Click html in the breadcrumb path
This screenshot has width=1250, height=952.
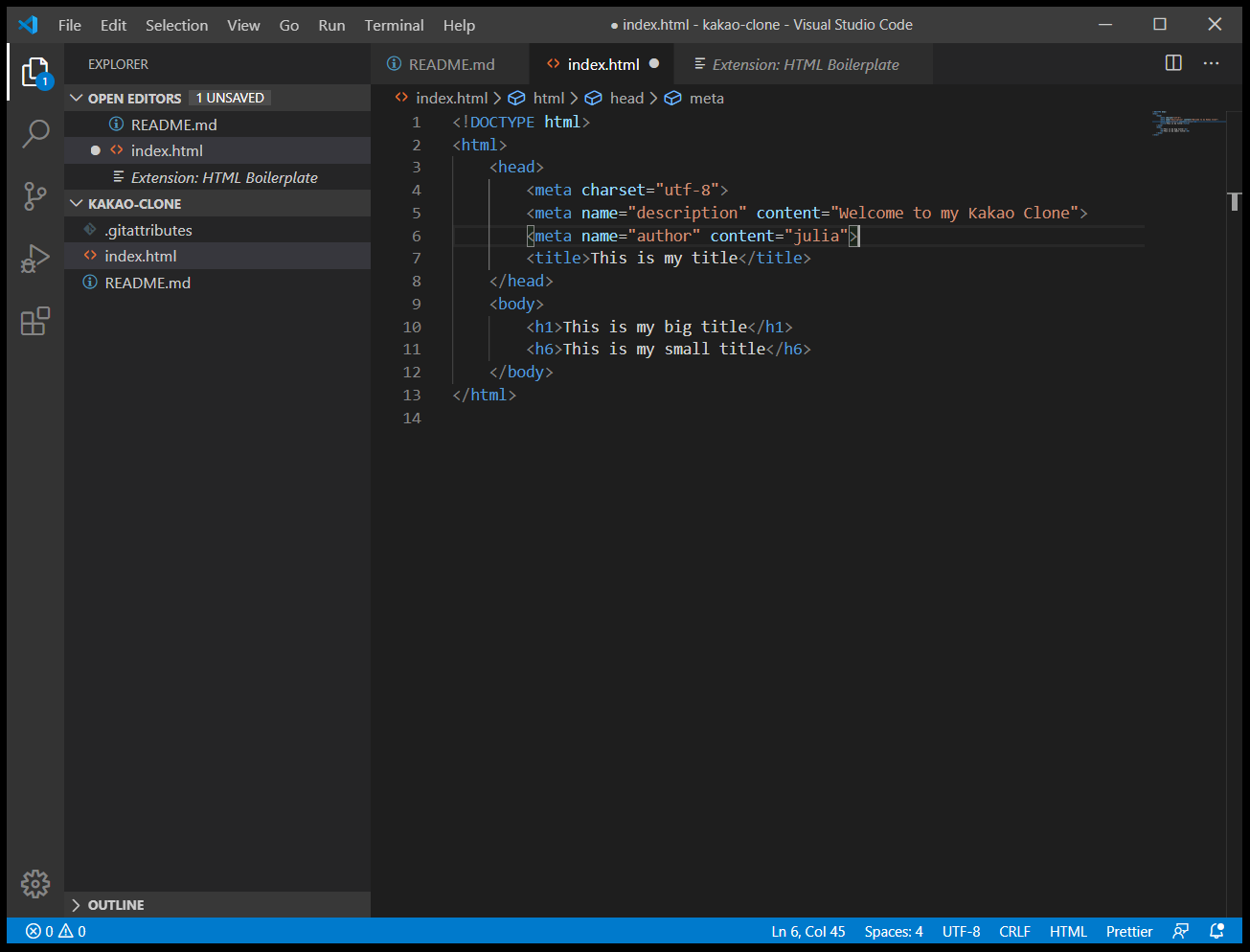click(x=549, y=98)
